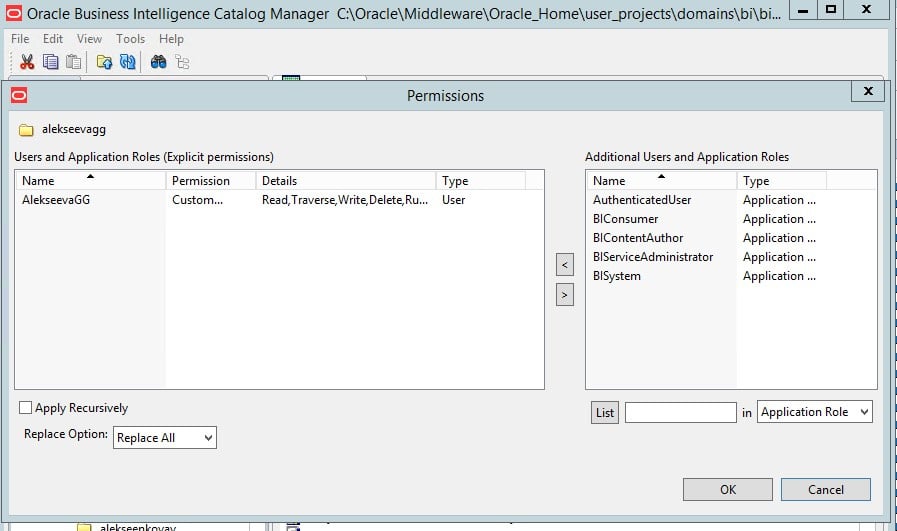Open the Application Role dropdown
The image size is (897, 531).
[815, 412]
